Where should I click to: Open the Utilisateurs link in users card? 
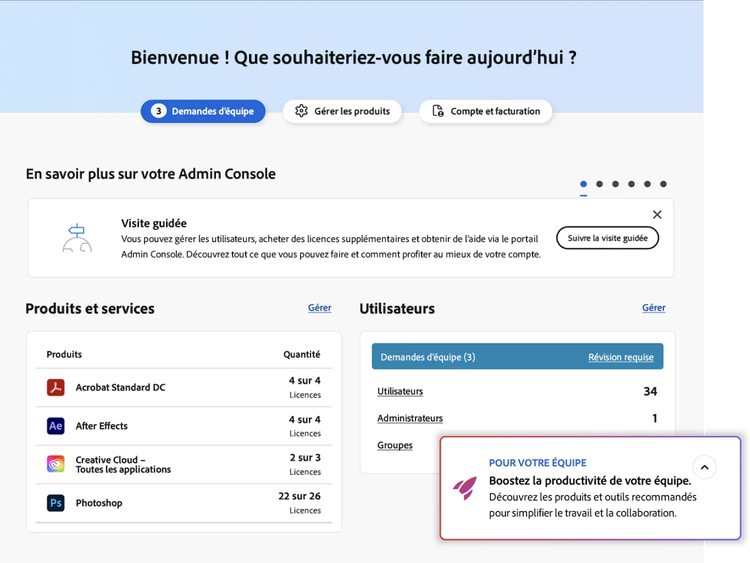(400, 391)
